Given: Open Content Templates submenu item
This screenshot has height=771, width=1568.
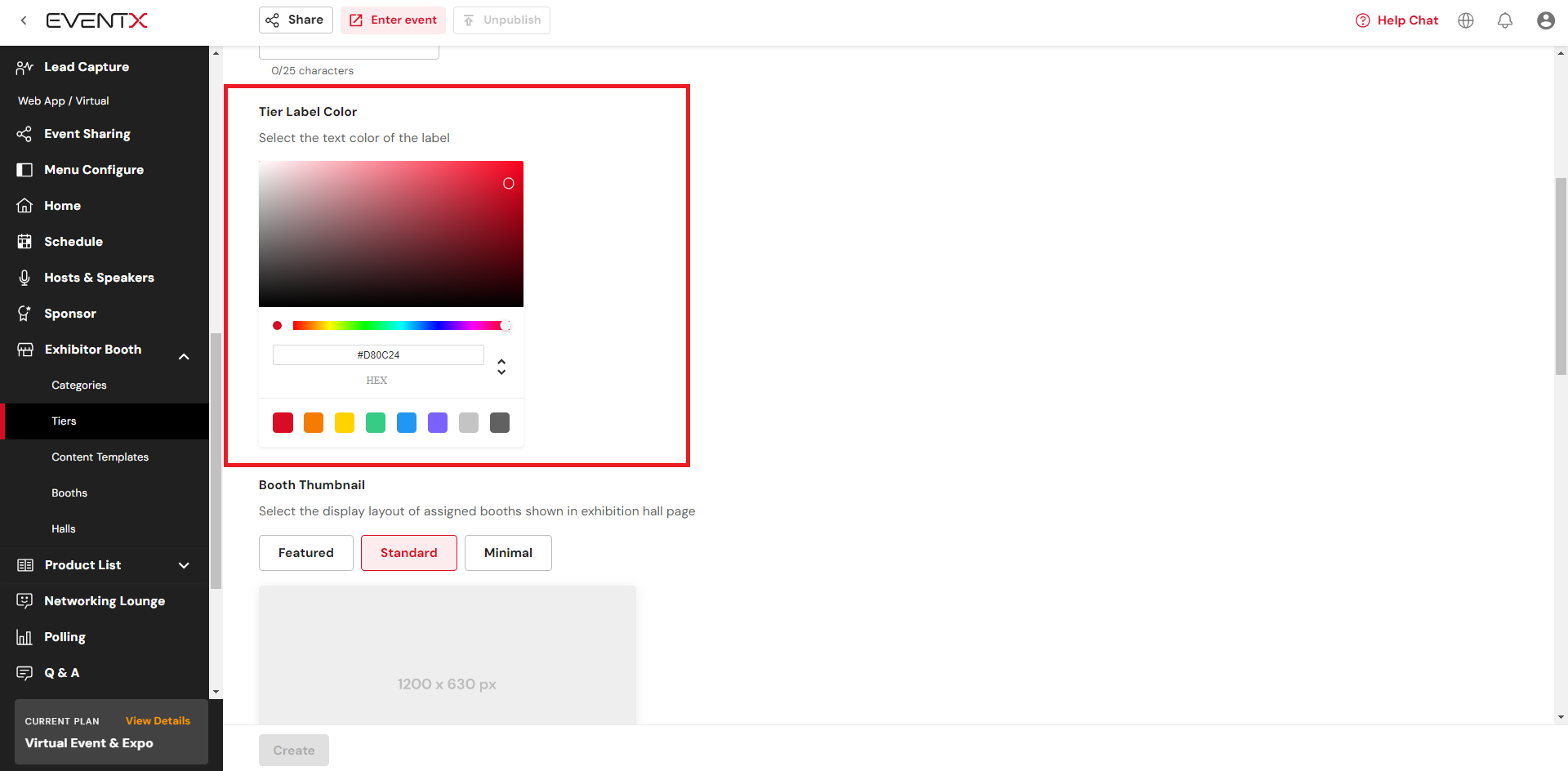Looking at the screenshot, I should tap(100, 457).
